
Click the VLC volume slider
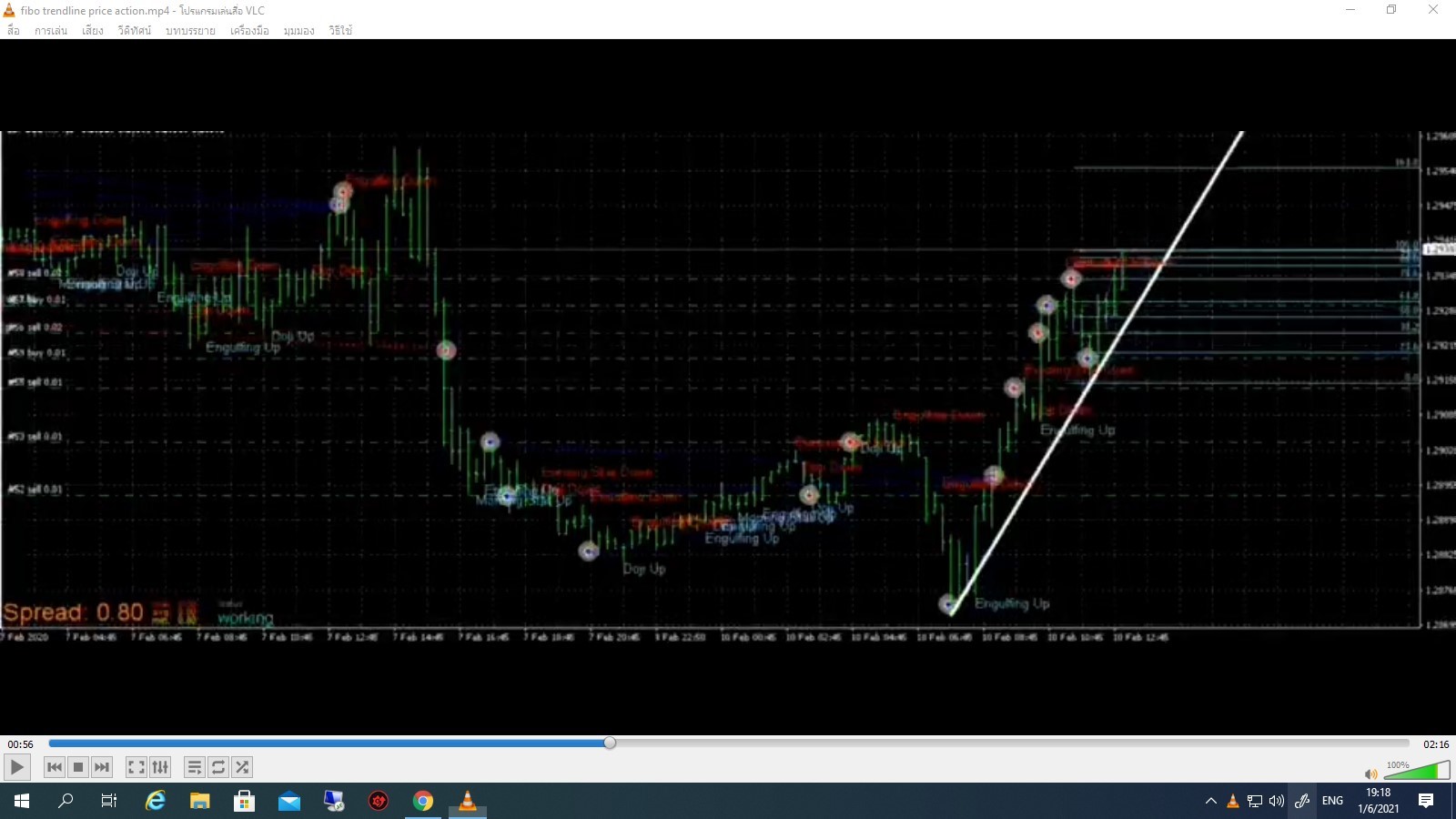click(1417, 772)
